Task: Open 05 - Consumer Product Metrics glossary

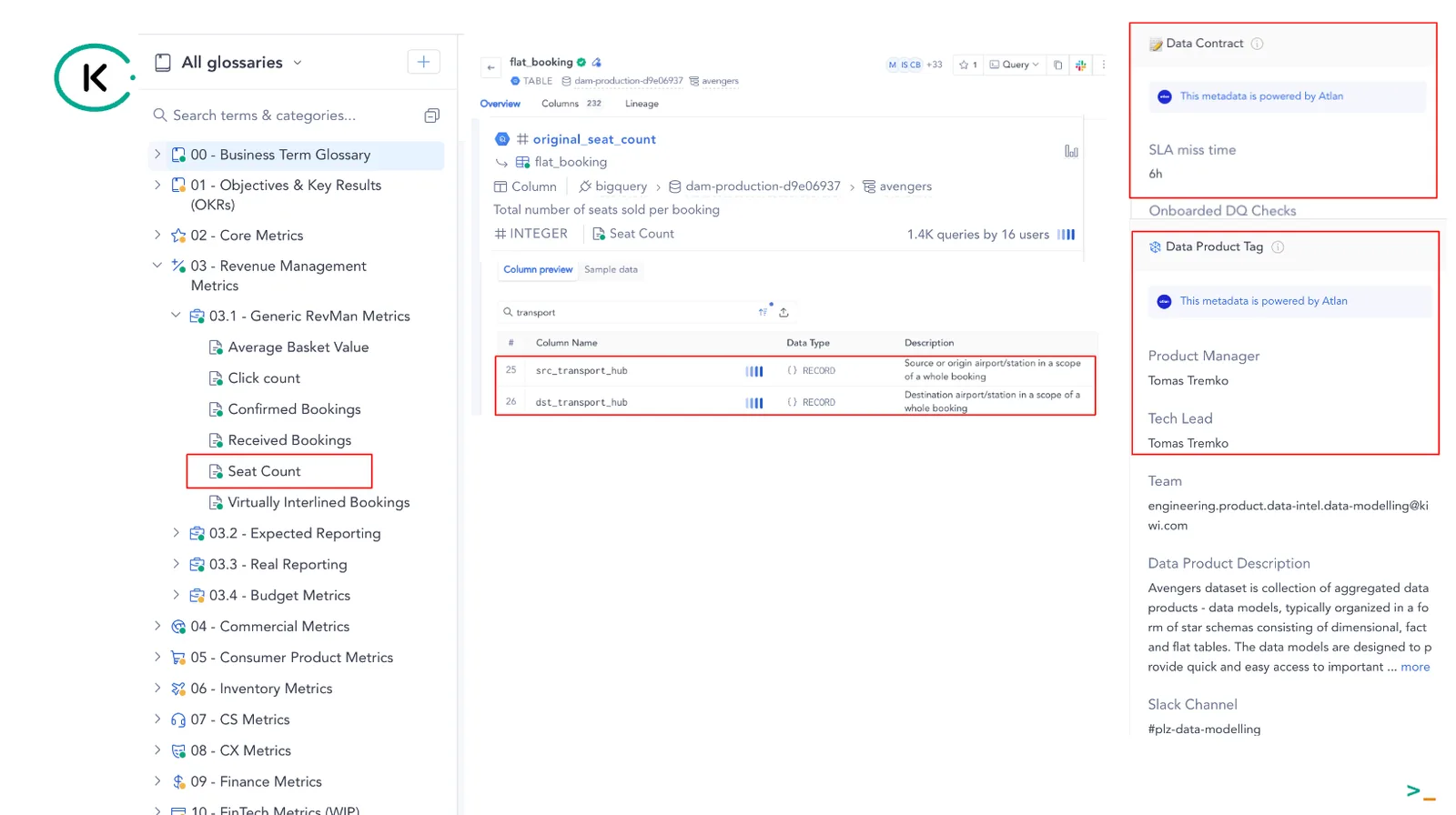Action: tap(291, 658)
